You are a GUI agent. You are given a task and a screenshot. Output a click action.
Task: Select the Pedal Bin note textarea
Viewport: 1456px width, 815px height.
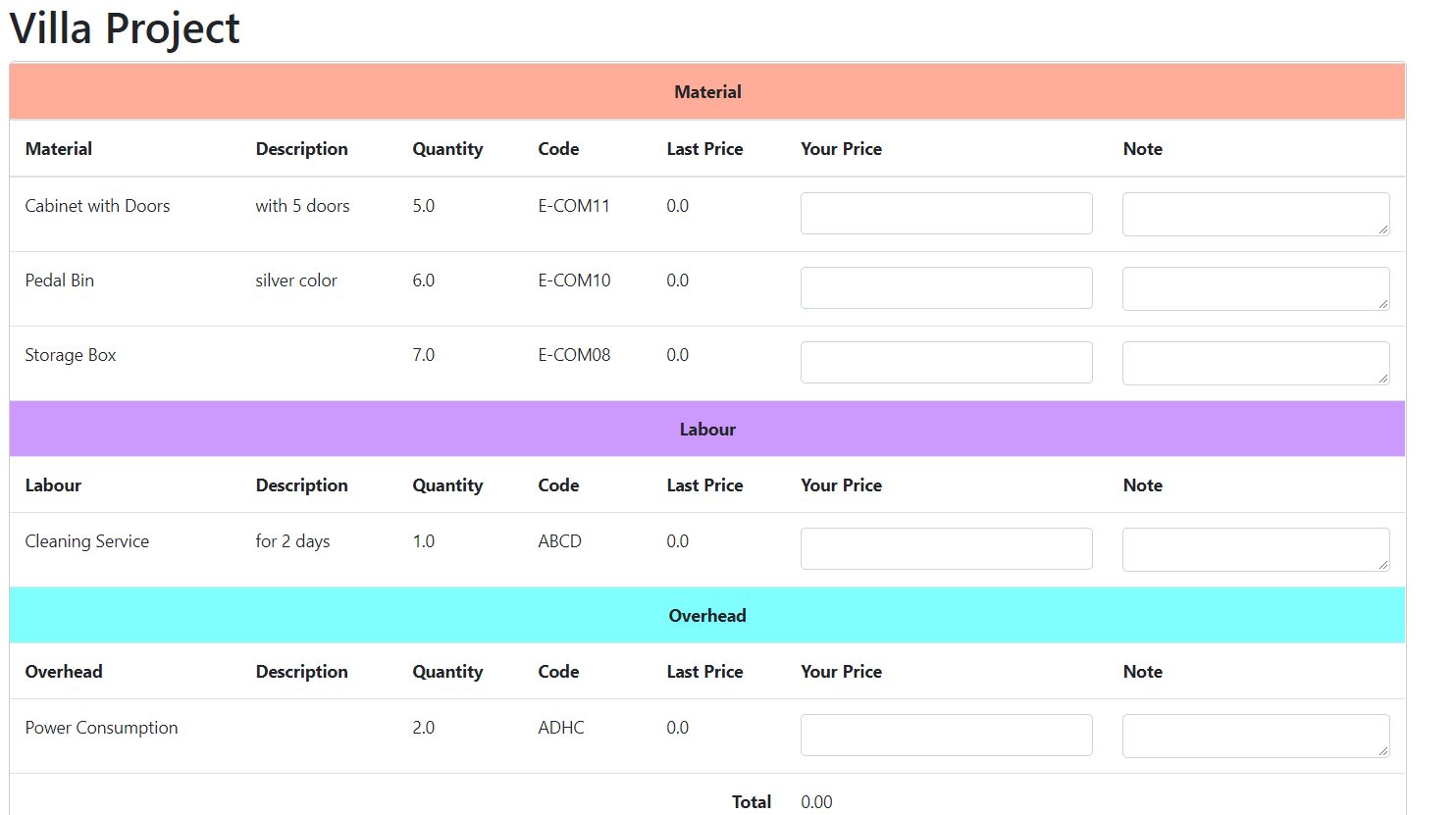point(1255,289)
